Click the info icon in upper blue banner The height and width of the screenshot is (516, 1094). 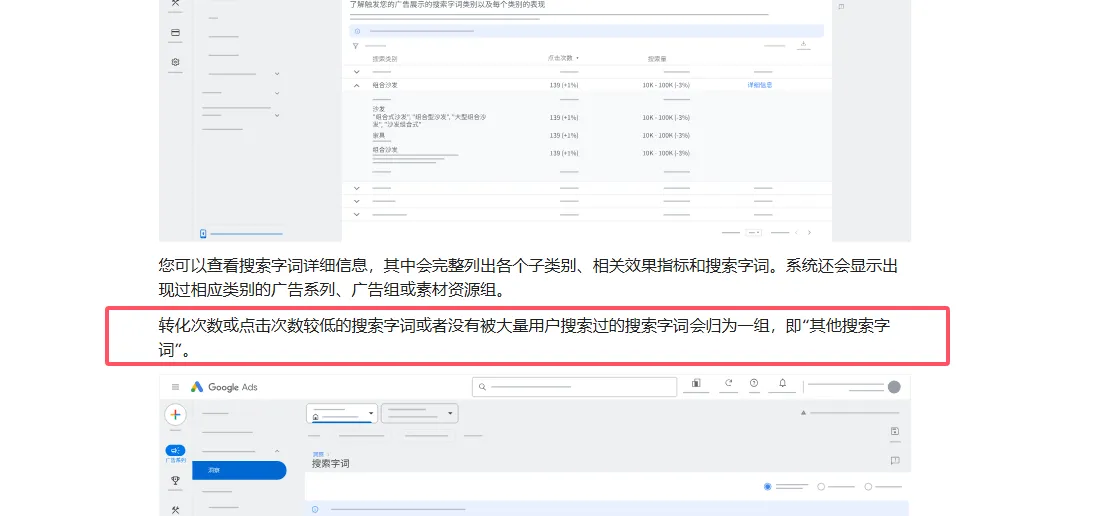357,31
